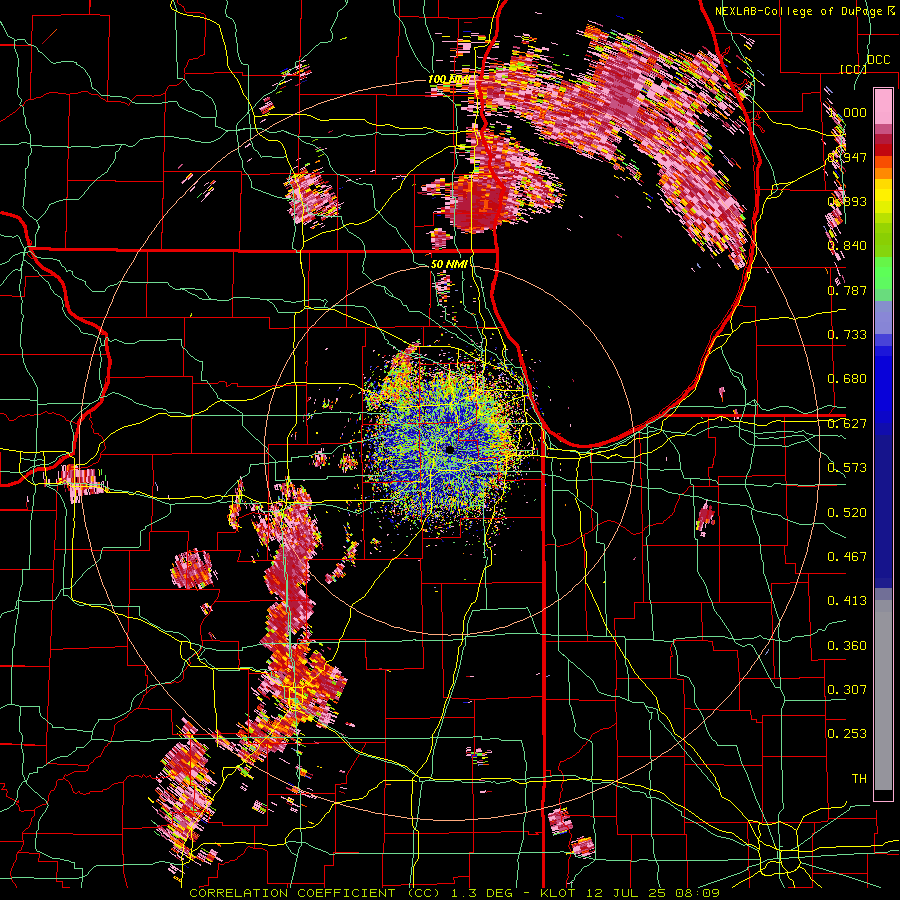Select the 0.520 legend value
Screen dimensions: 900x900
[847, 513]
